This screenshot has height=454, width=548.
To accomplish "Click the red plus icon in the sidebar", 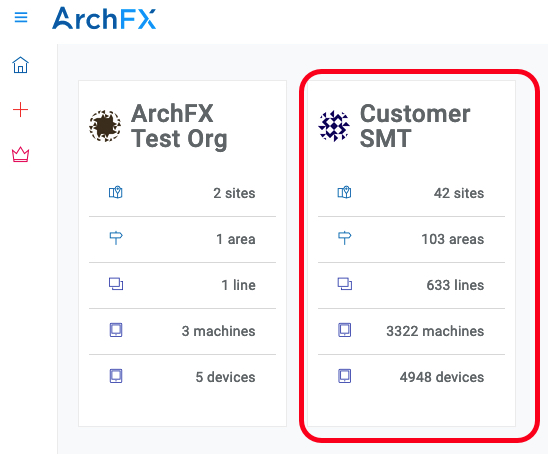I will [x=20, y=110].
